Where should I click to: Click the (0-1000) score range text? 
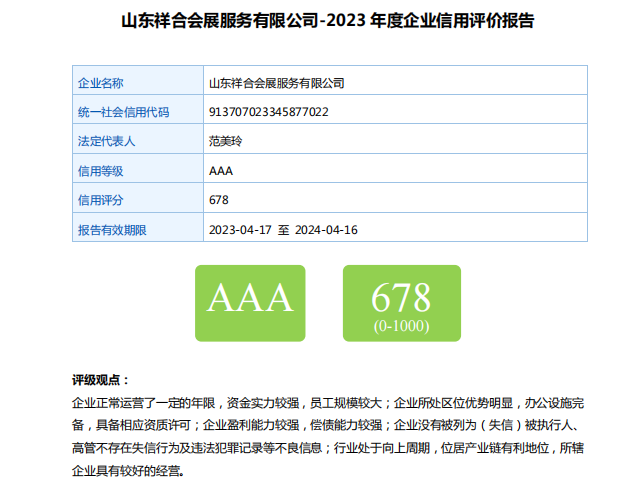[x=401, y=326]
